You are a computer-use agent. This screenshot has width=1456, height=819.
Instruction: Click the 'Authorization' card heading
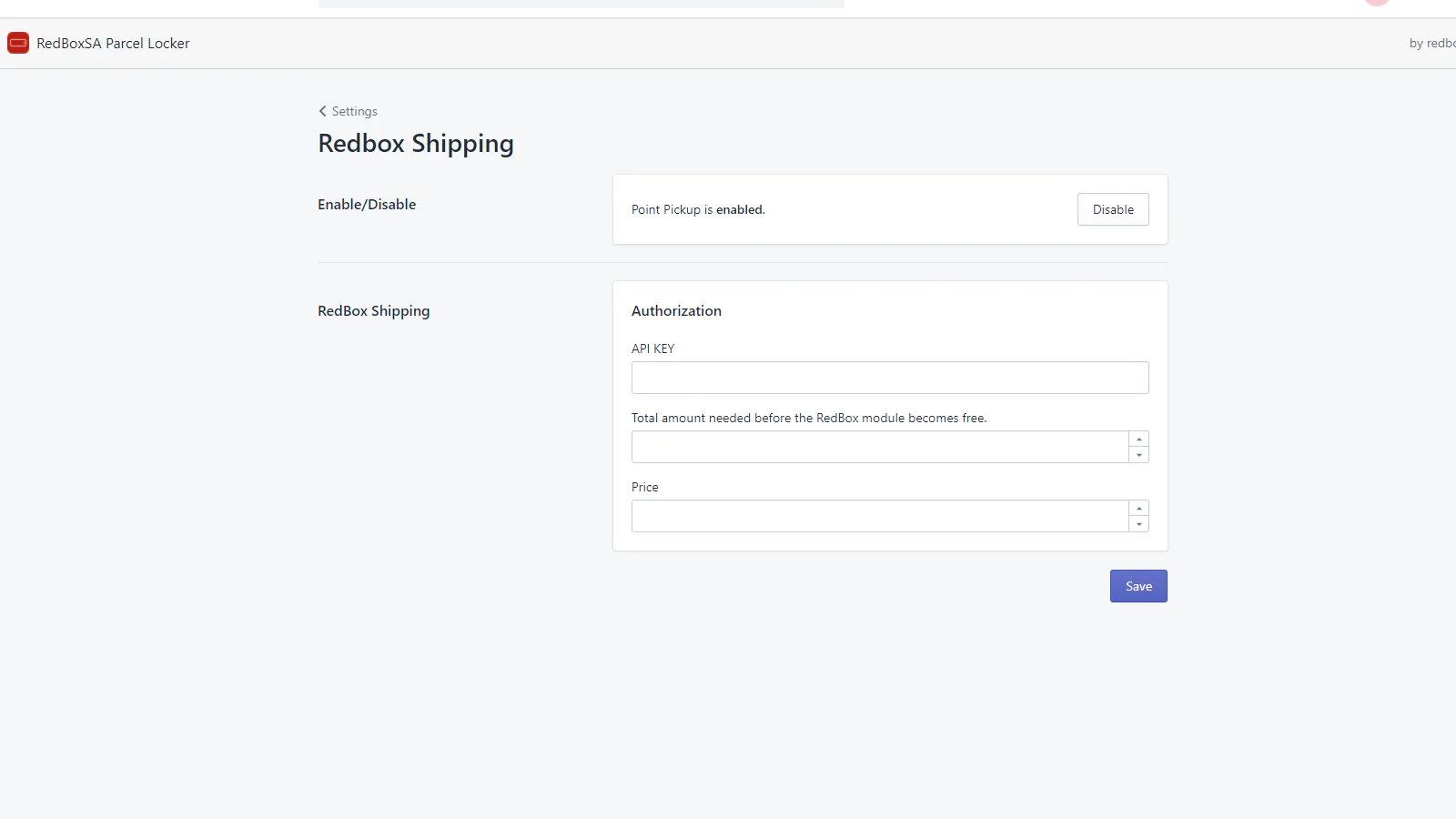click(x=676, y=310)
